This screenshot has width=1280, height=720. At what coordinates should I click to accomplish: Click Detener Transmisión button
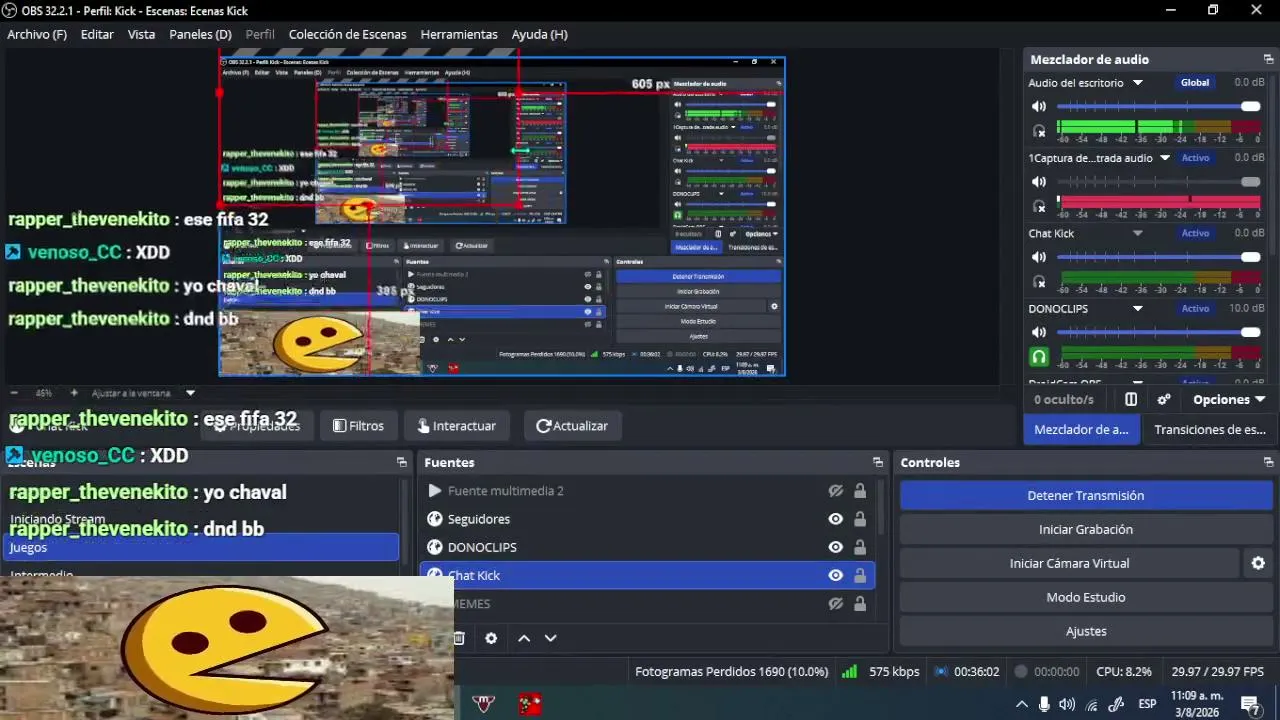tap(1085, 495)
